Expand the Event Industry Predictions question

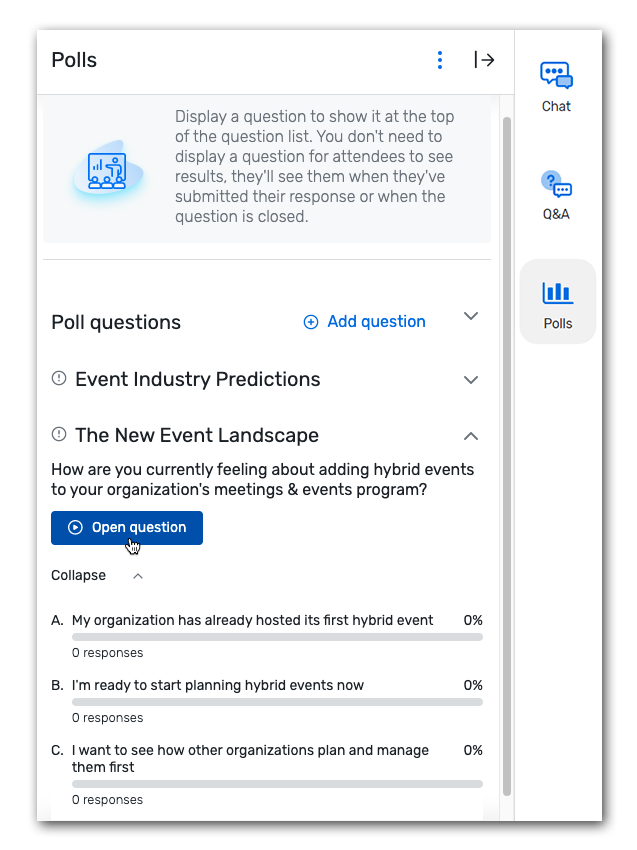(470, 379)
